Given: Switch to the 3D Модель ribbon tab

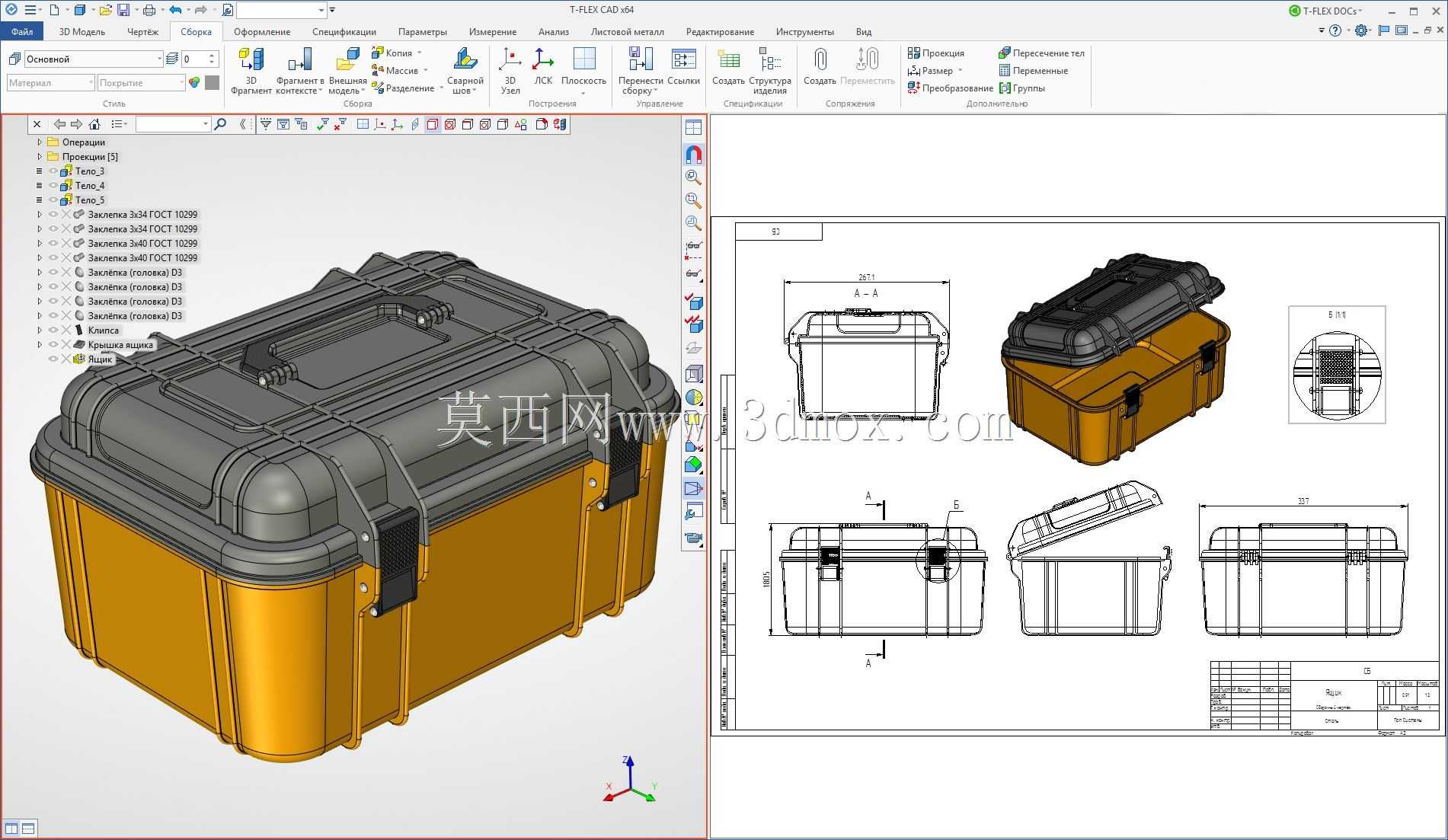Looking at the screenshot, I should pyautogui.click(x=82, y=32).
